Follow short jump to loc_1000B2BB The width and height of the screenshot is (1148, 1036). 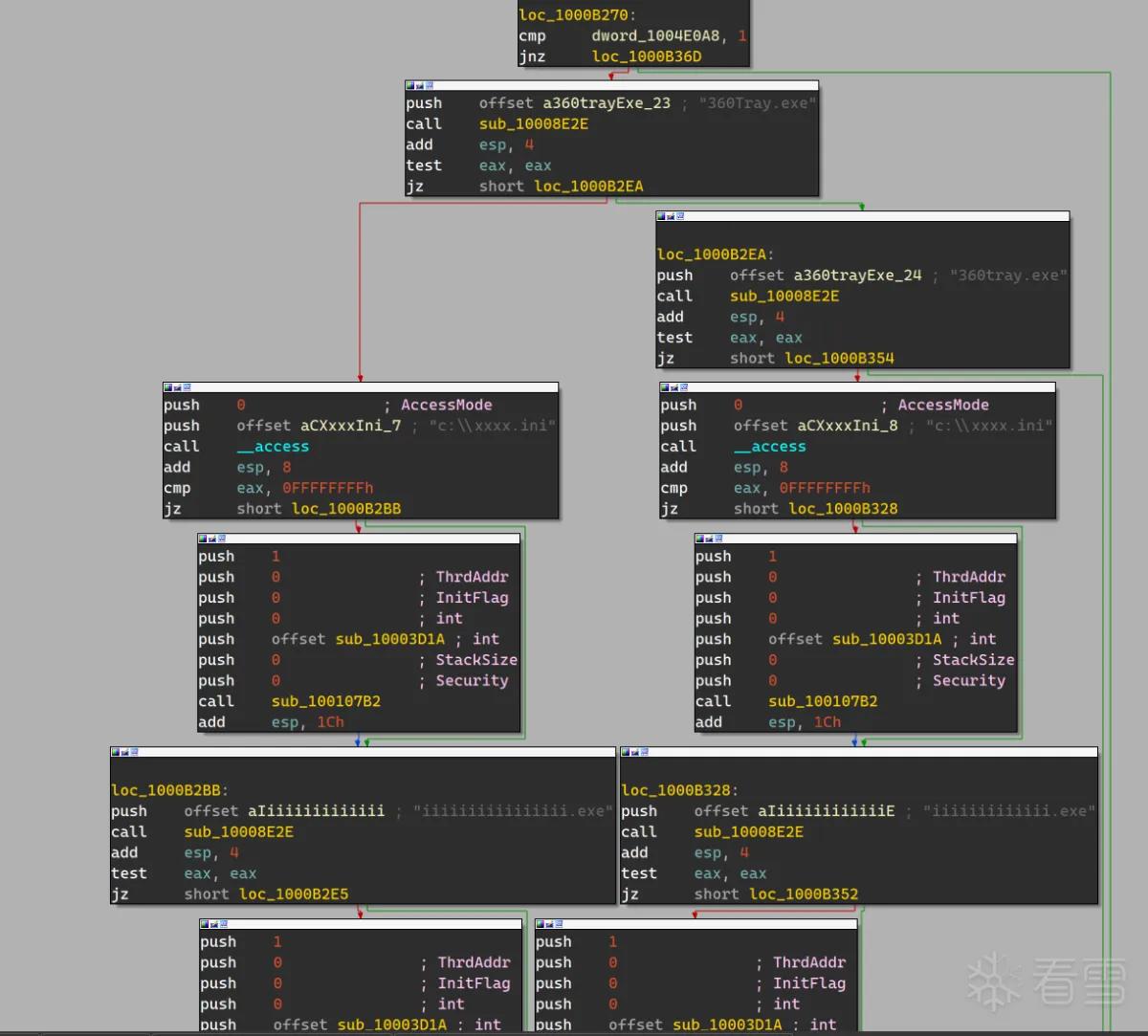pyautogui.click(x=346, y=509)
